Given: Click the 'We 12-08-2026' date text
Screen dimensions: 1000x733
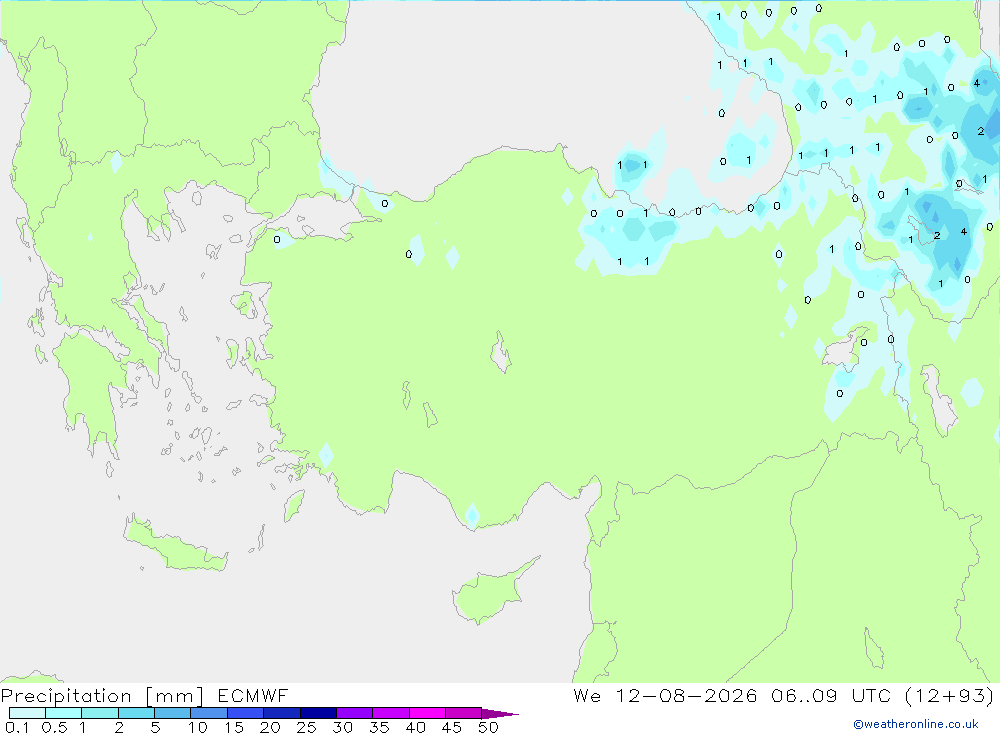Looking at the screenshot, I should (665, 695).
